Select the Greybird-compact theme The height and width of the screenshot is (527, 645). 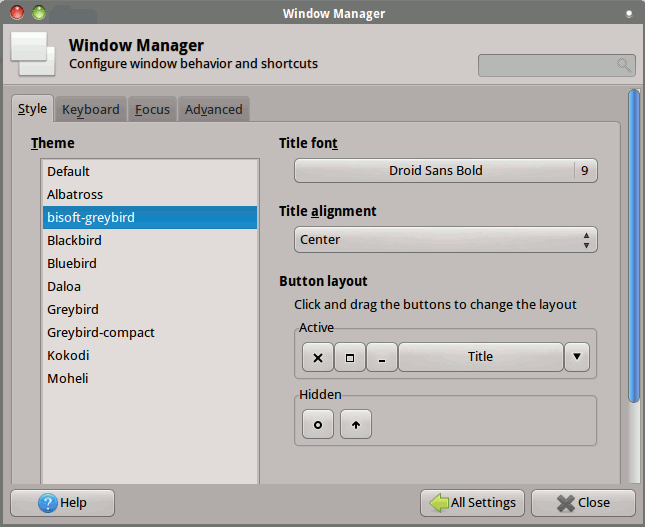[x=150, y=333]
